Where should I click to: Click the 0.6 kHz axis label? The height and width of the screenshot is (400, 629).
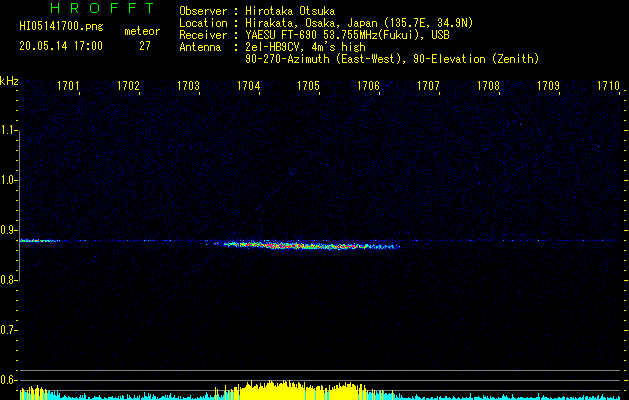(8, 380)
